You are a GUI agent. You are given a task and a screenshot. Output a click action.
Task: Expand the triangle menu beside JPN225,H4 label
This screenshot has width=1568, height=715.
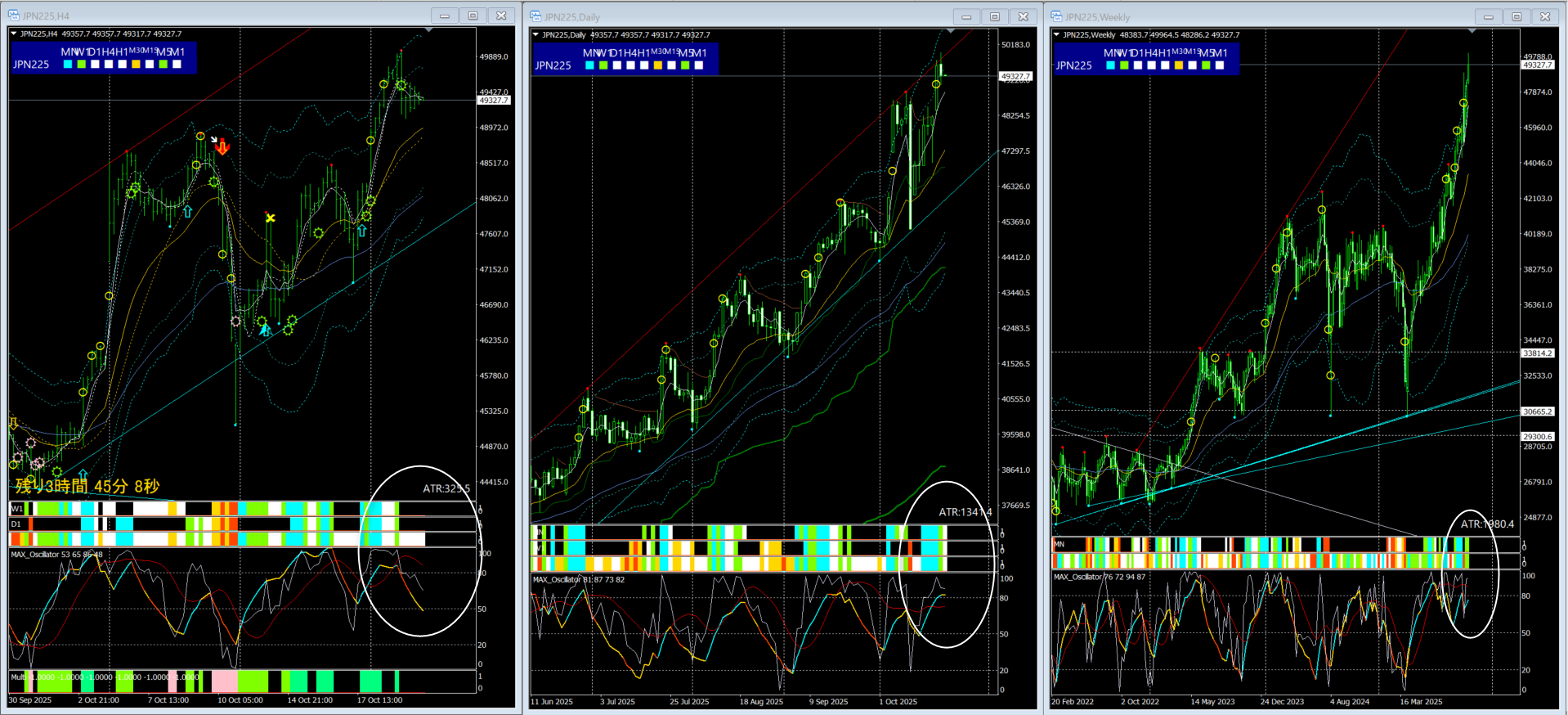14,34
